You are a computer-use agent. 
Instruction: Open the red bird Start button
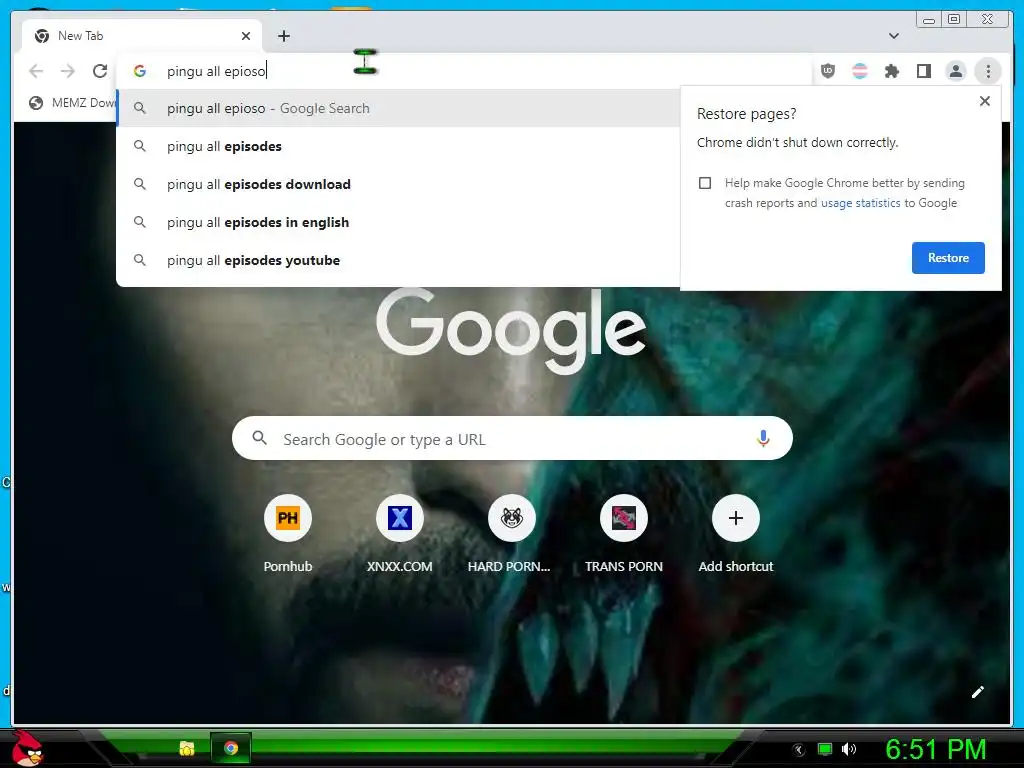27,748
